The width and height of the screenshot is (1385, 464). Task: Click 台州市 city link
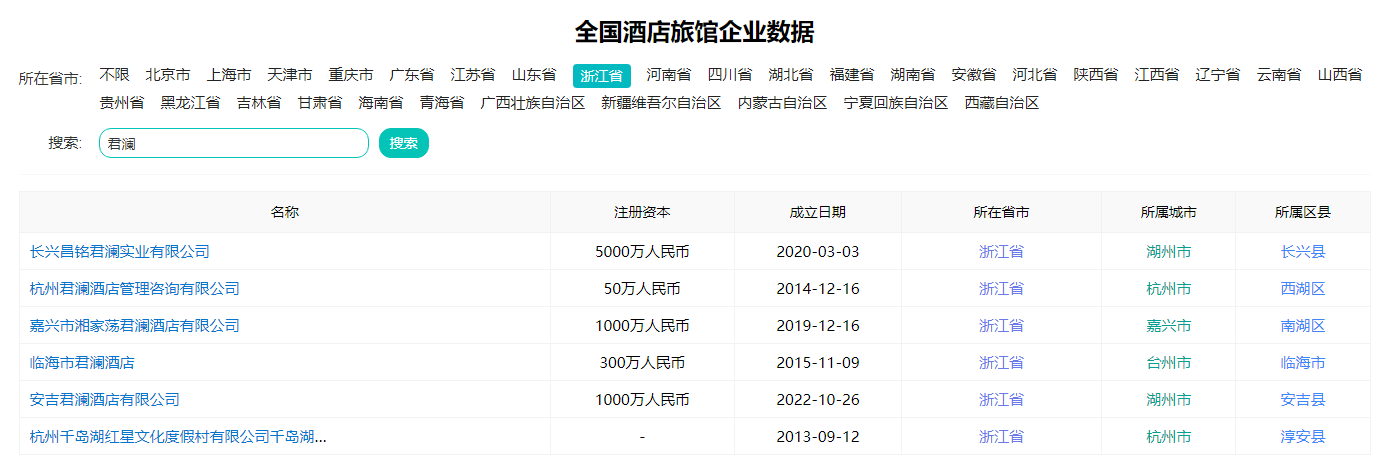point(1169,362)
